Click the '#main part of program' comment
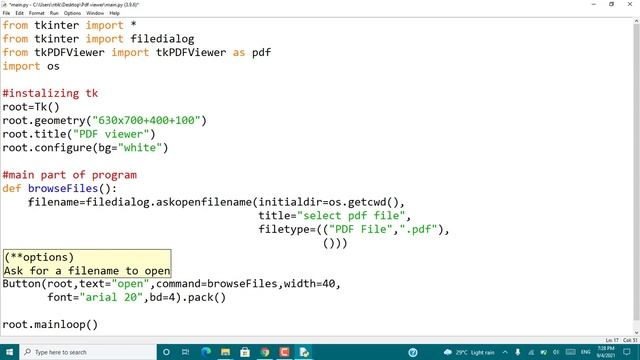Image resolution: width=640 pixels, height=360 pixels. coord(69,175)
